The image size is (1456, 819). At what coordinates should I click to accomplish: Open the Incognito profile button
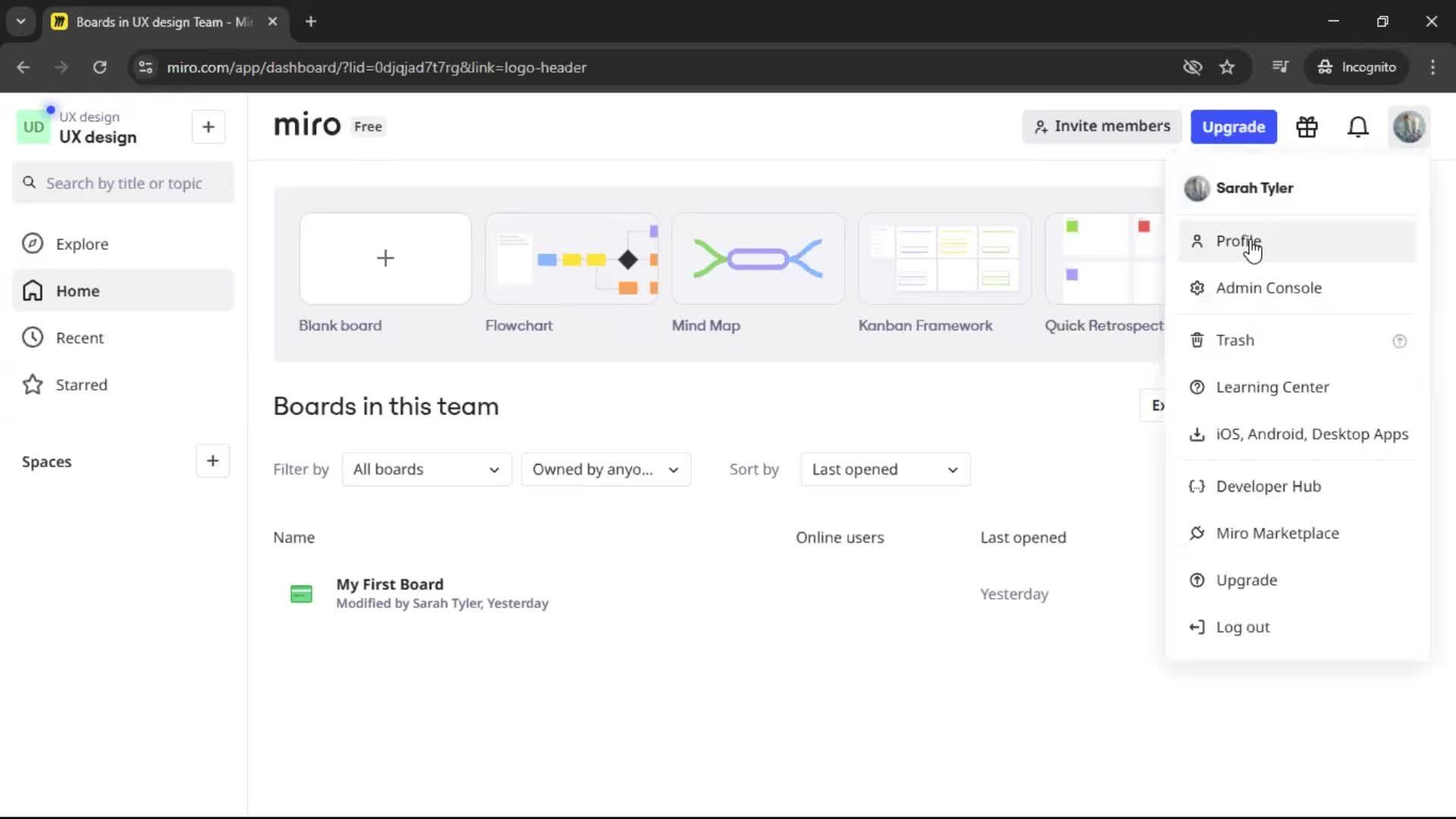tap(1357, 67)
